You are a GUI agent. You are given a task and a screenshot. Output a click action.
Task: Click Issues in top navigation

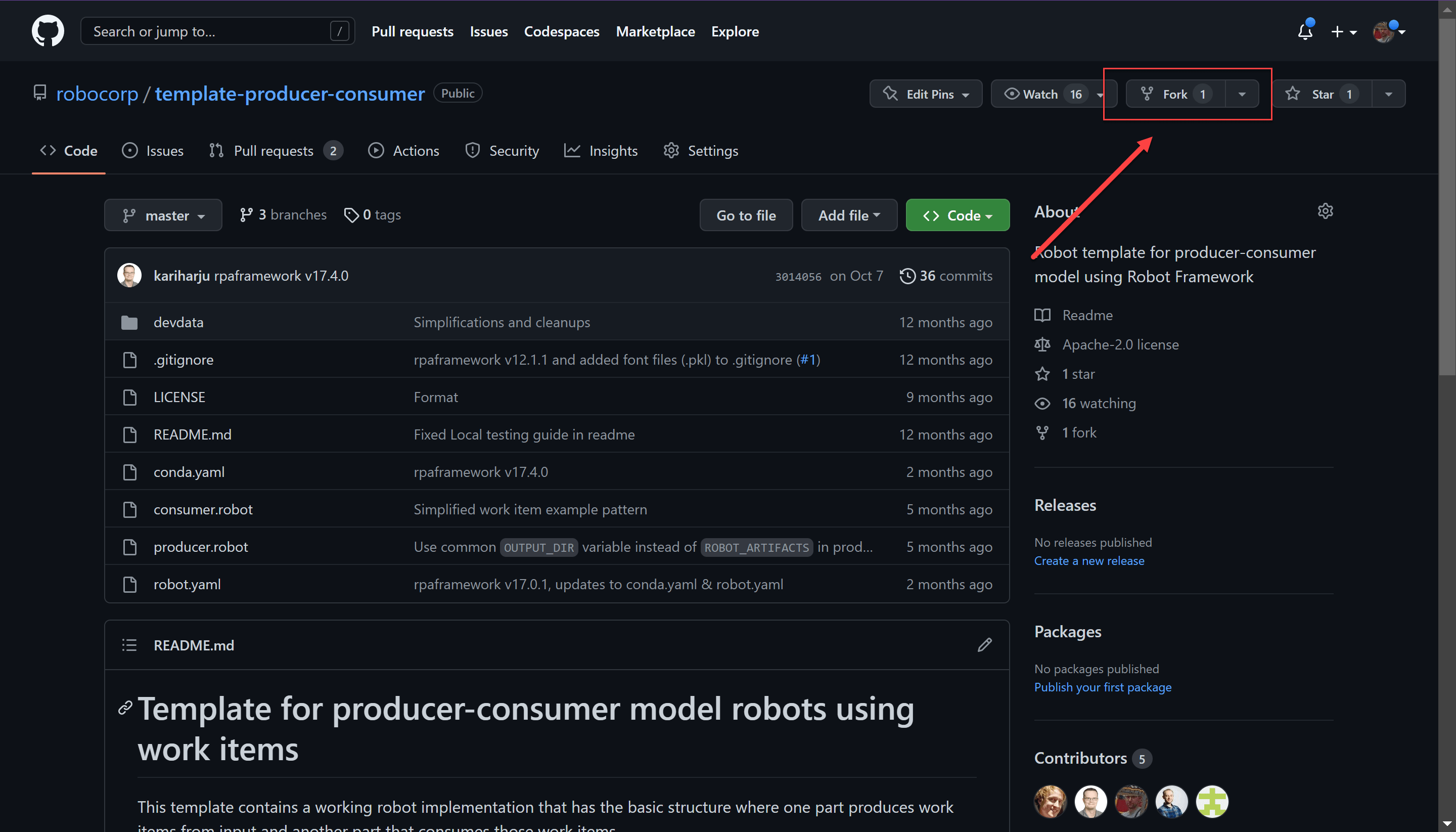pos(488,31)
